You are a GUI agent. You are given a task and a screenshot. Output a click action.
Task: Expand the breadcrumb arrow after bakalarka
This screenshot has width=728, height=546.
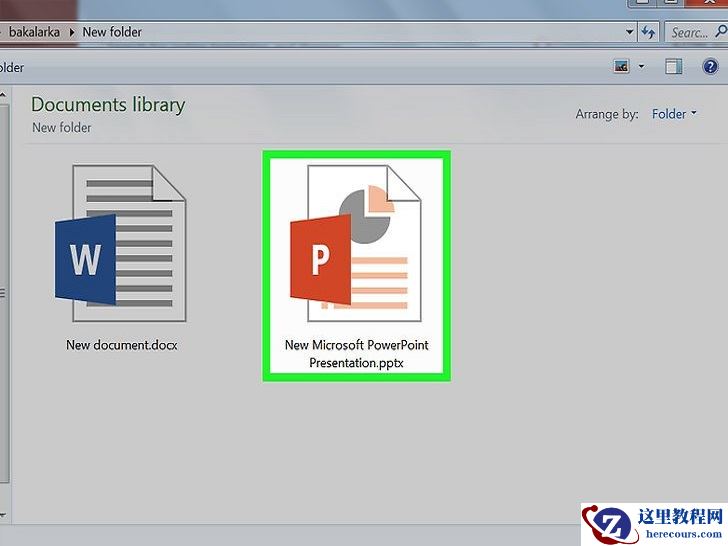pos(72,32)
